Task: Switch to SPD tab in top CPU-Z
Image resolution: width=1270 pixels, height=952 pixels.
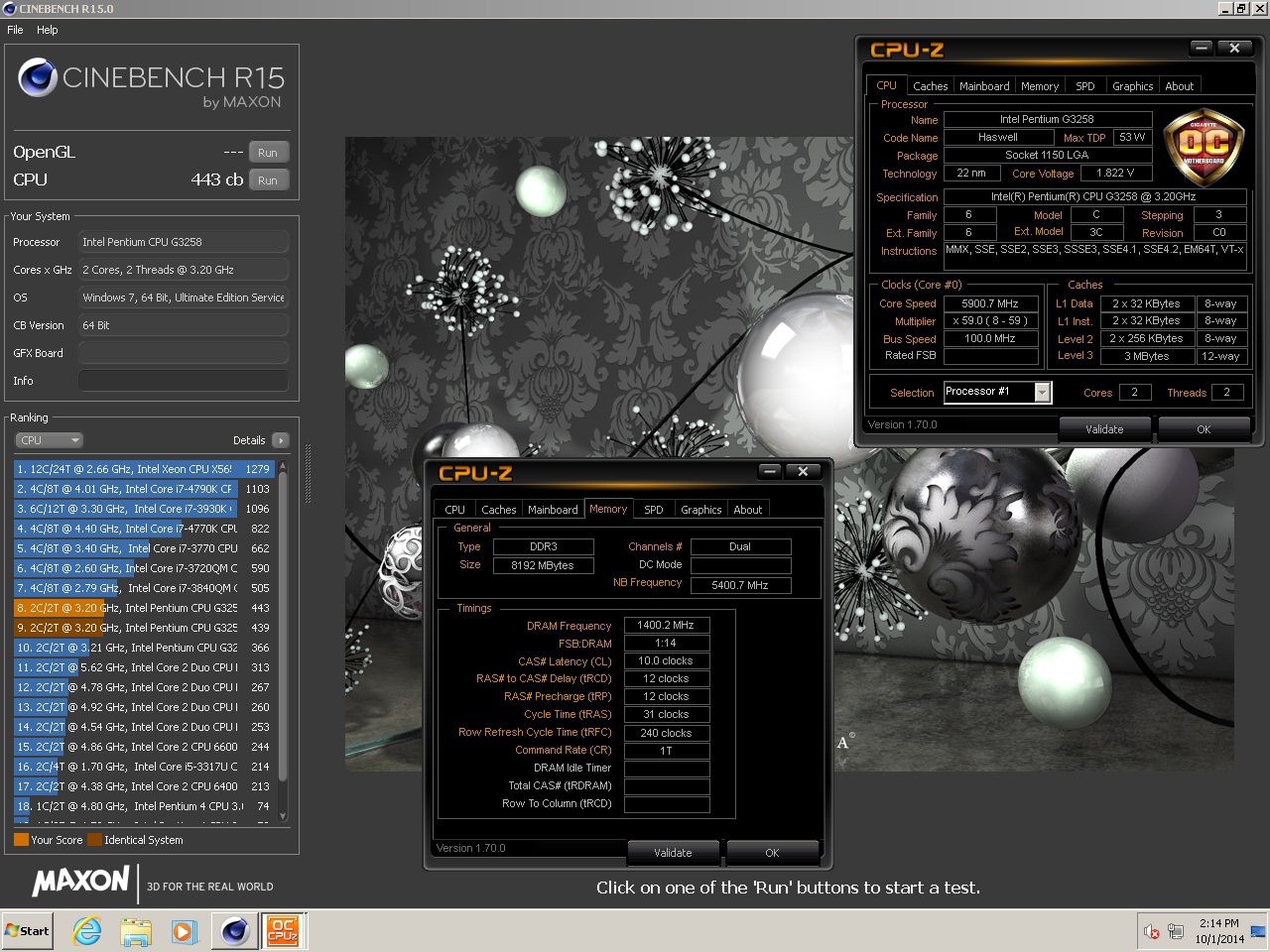Action: [1085, 86]
